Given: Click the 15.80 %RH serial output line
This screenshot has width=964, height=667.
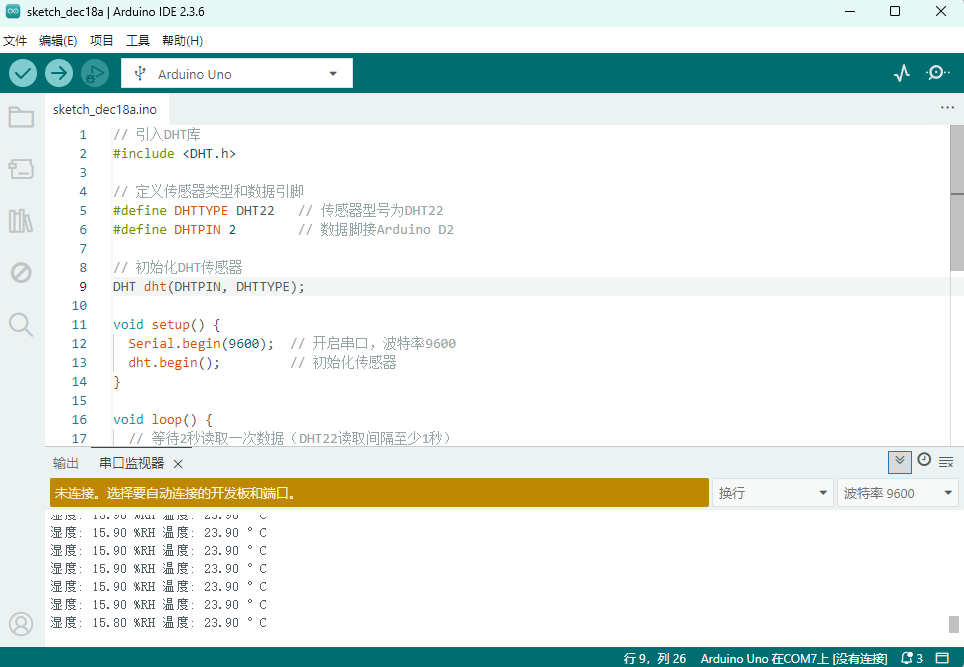Looking at the screenshot, I should 159,623.
